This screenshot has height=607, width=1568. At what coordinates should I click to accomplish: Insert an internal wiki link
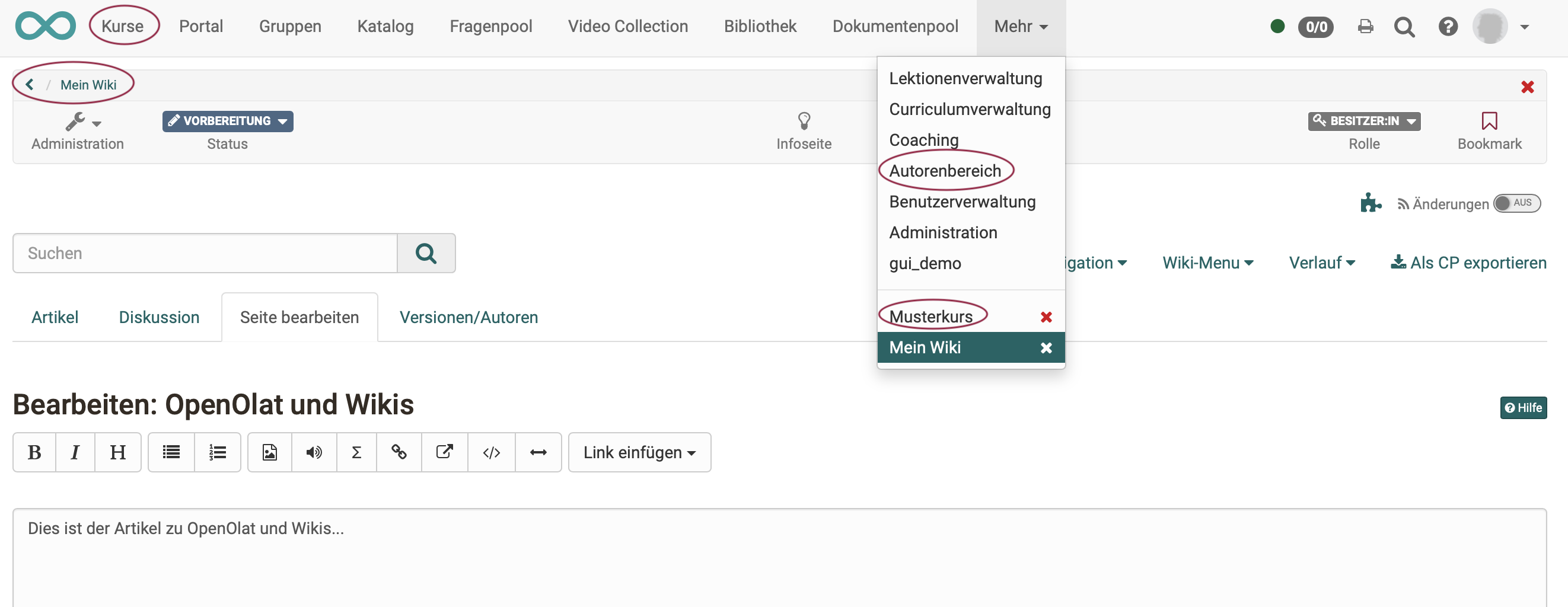pyautogui.click(x=399, y=452)
